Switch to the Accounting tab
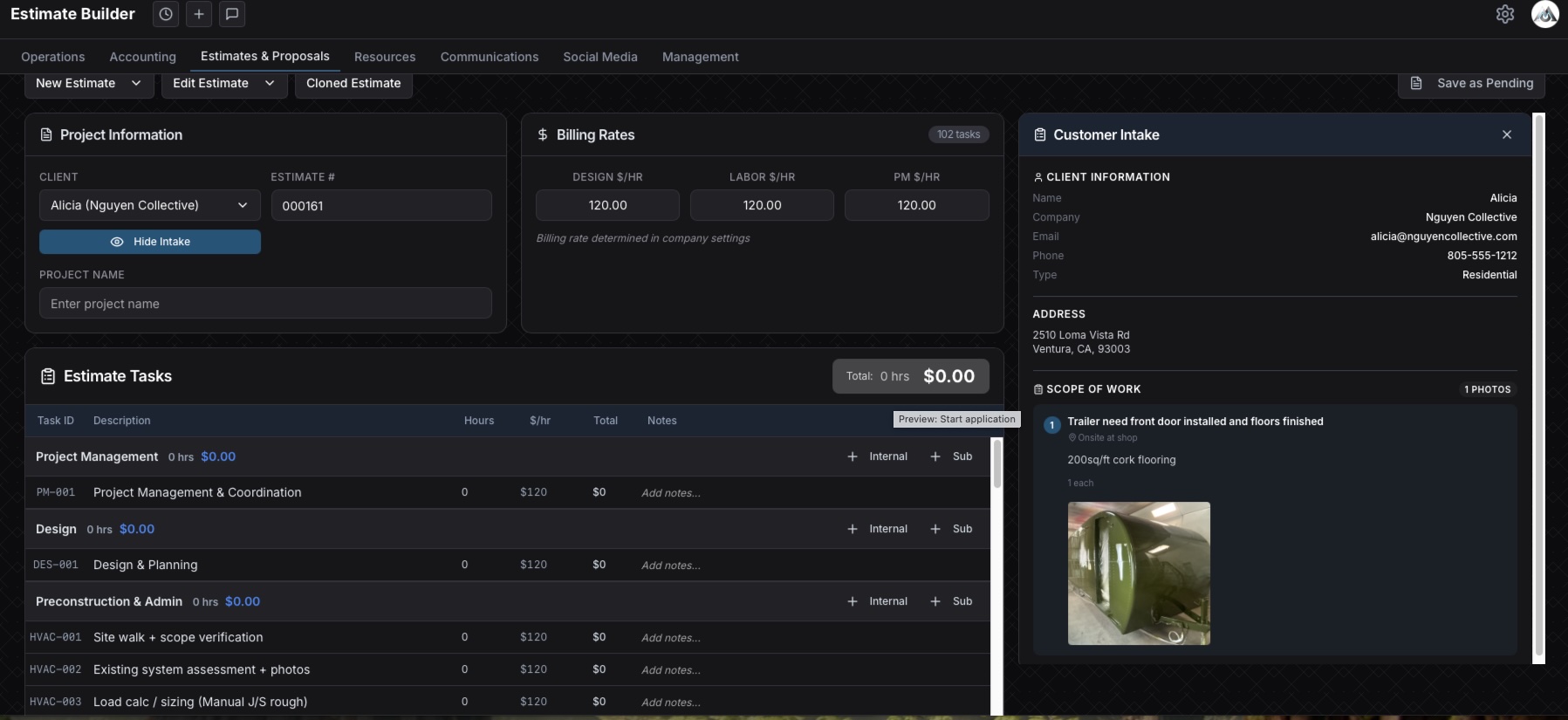Image resolution: width=1568 pixels, height=720 pixels. click(143, 57)
